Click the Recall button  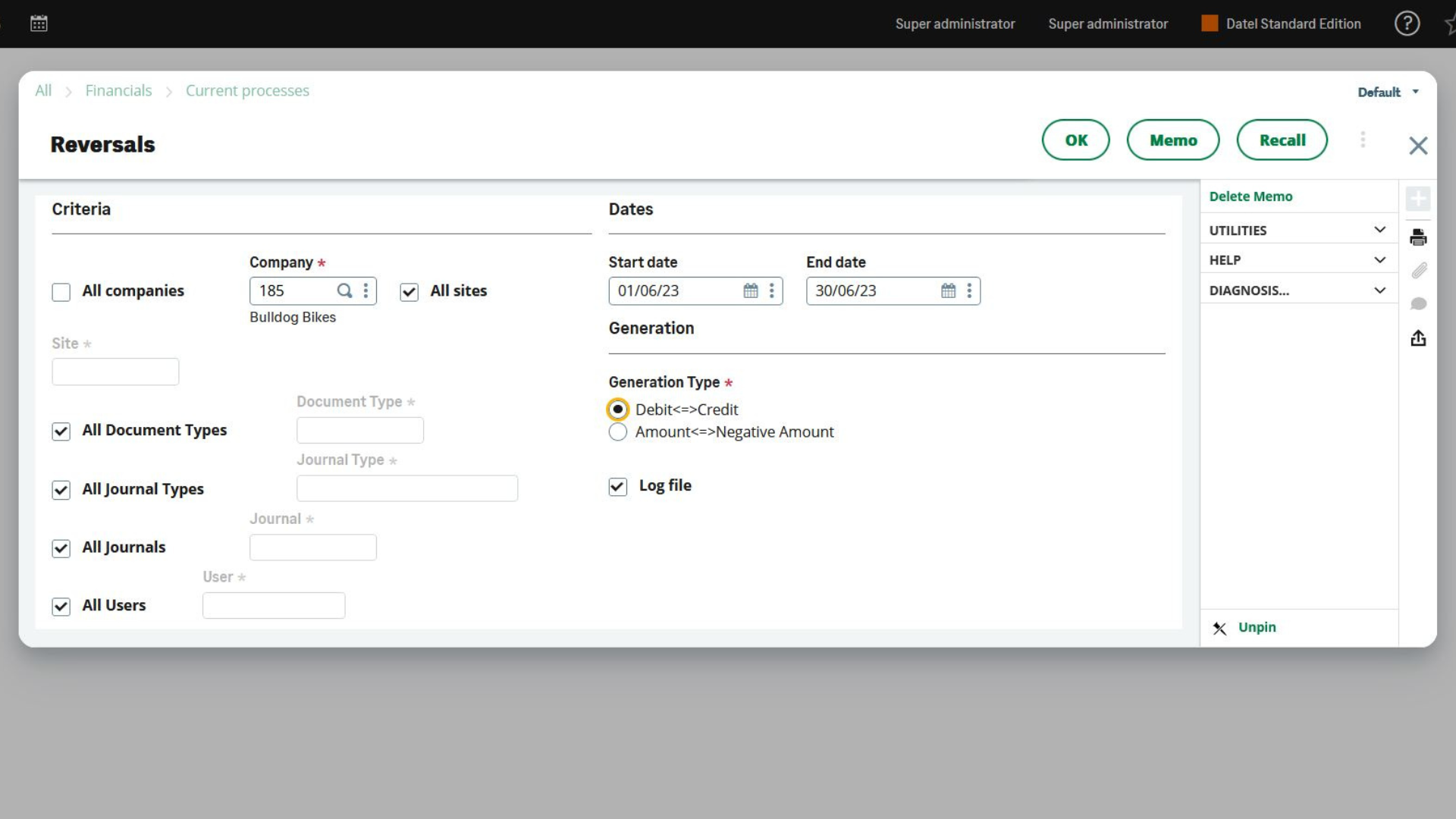click(1283, 140)
